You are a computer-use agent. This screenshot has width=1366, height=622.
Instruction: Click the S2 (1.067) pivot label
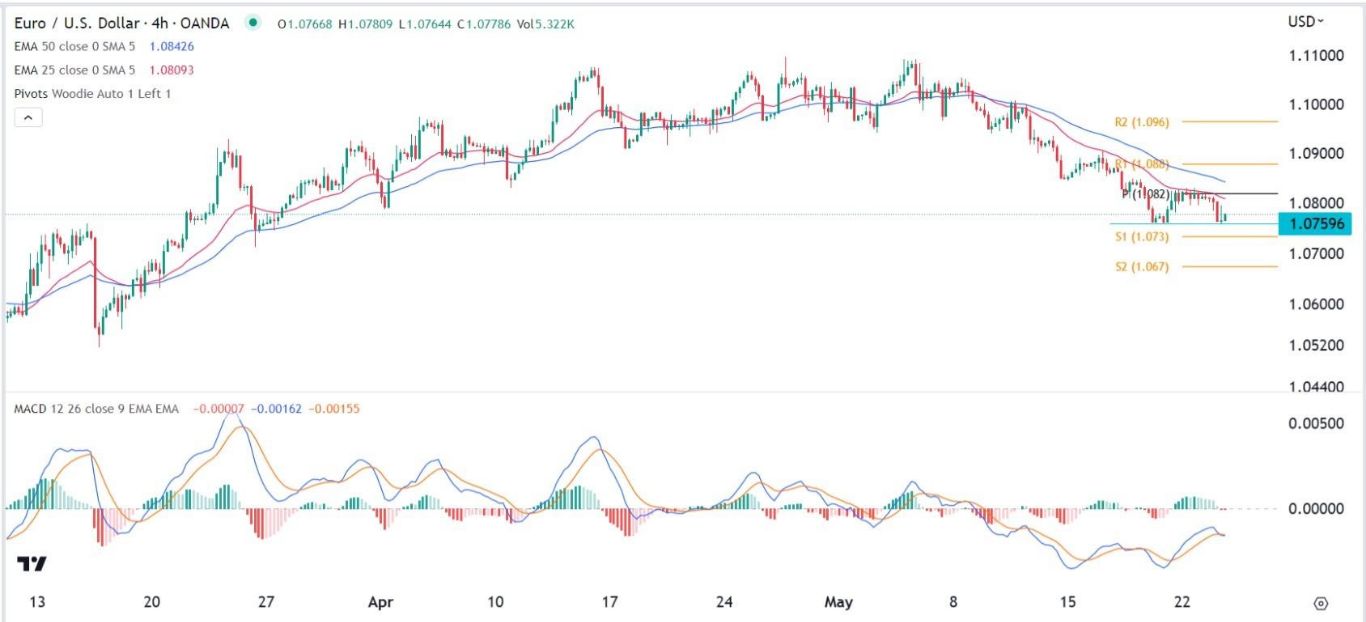point(1140,267)
